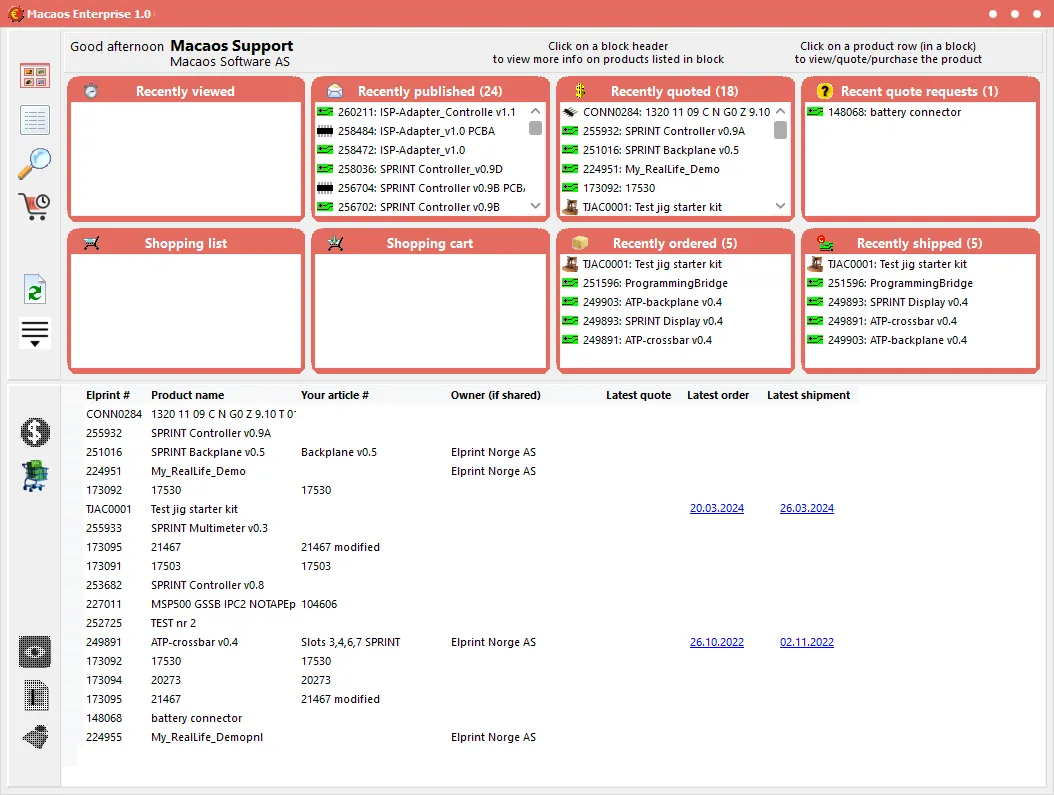Open the Recently viewed block header
This screenshot has height=795, width=1054.
click(186, 91)
